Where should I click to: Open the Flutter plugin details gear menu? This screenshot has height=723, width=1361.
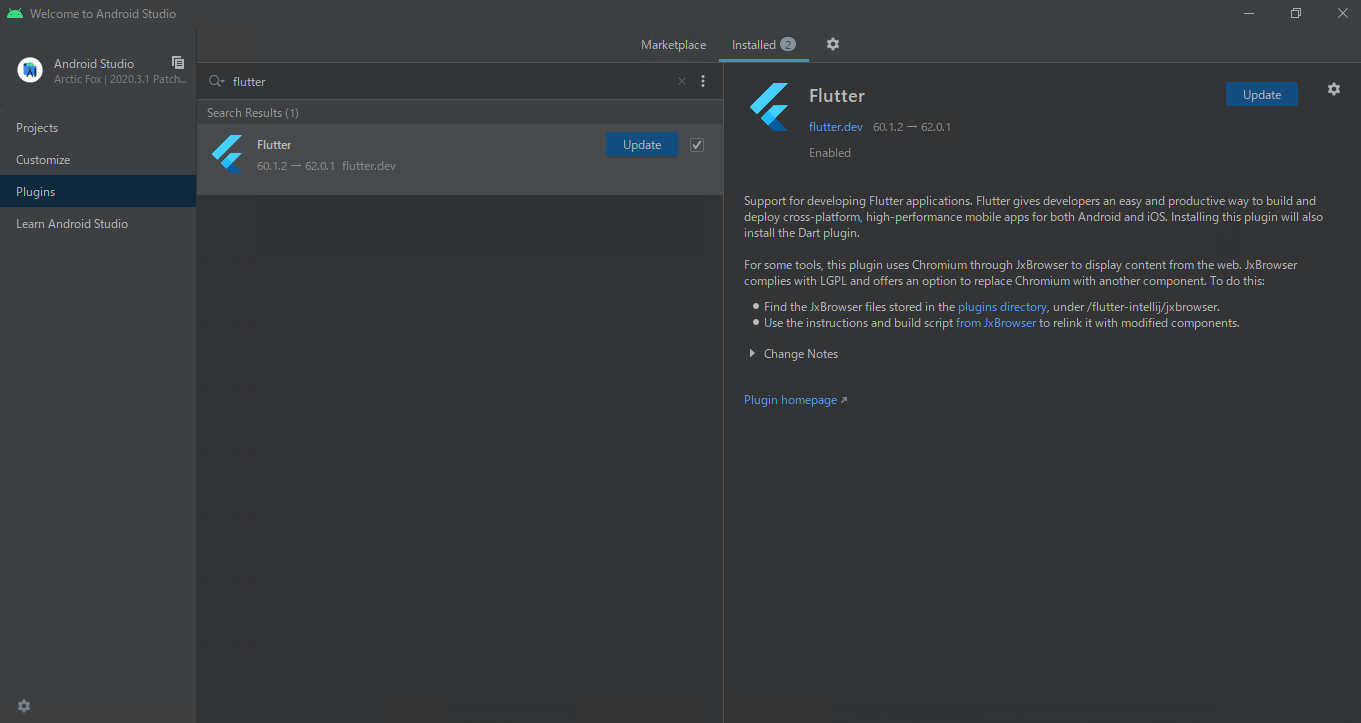click(1333, 89)
